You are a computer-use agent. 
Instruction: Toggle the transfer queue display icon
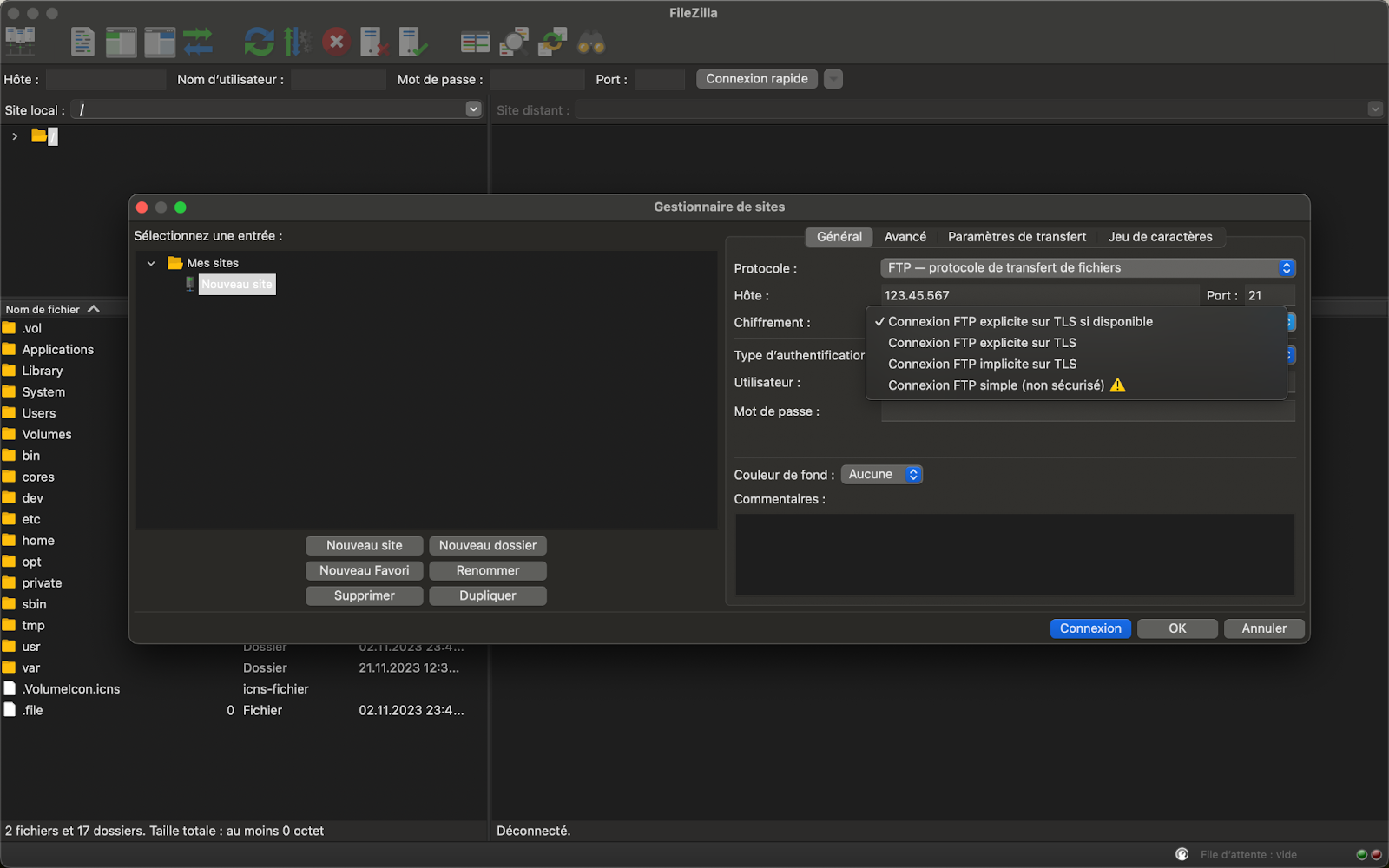tap(198, 41)
